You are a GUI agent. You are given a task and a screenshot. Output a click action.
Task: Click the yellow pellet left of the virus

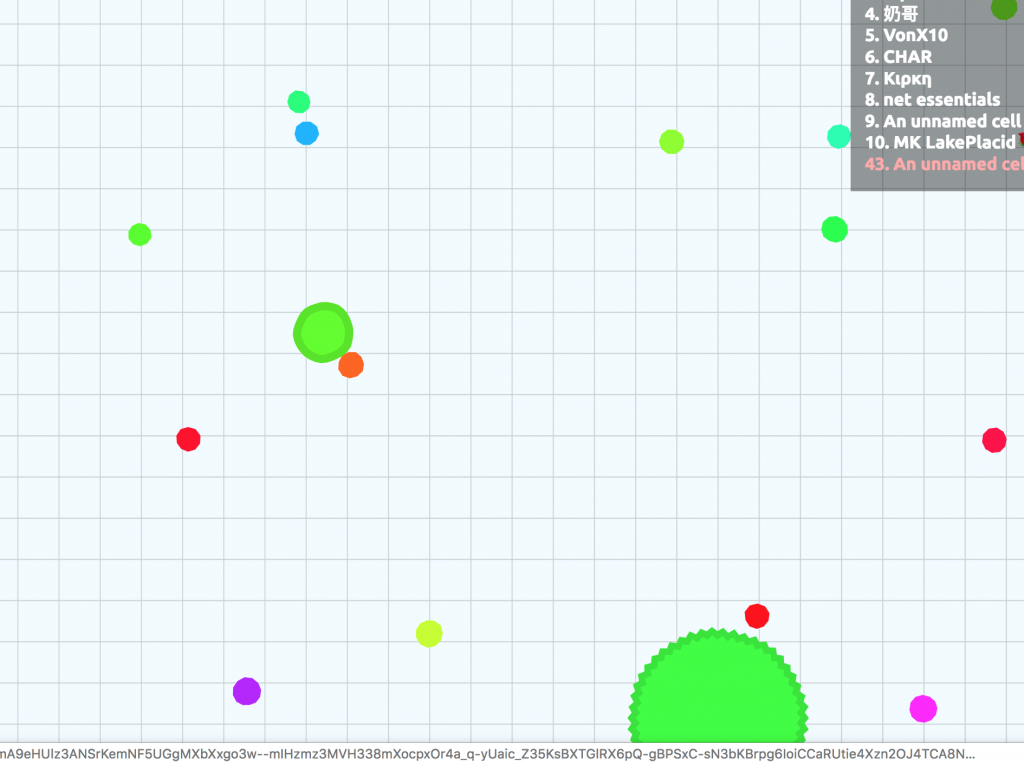click(x=429, y=633)
